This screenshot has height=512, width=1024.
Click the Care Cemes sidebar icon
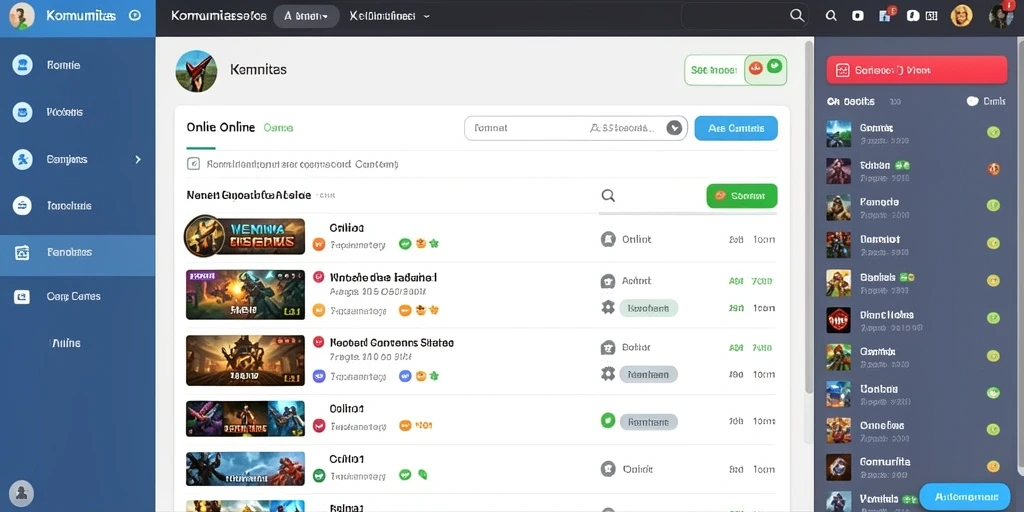[x=22, y=296]
